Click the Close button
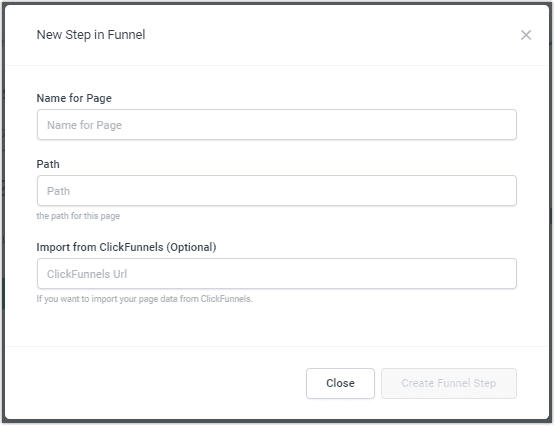This screenshot has height=426, width=555. pos(340,384)
